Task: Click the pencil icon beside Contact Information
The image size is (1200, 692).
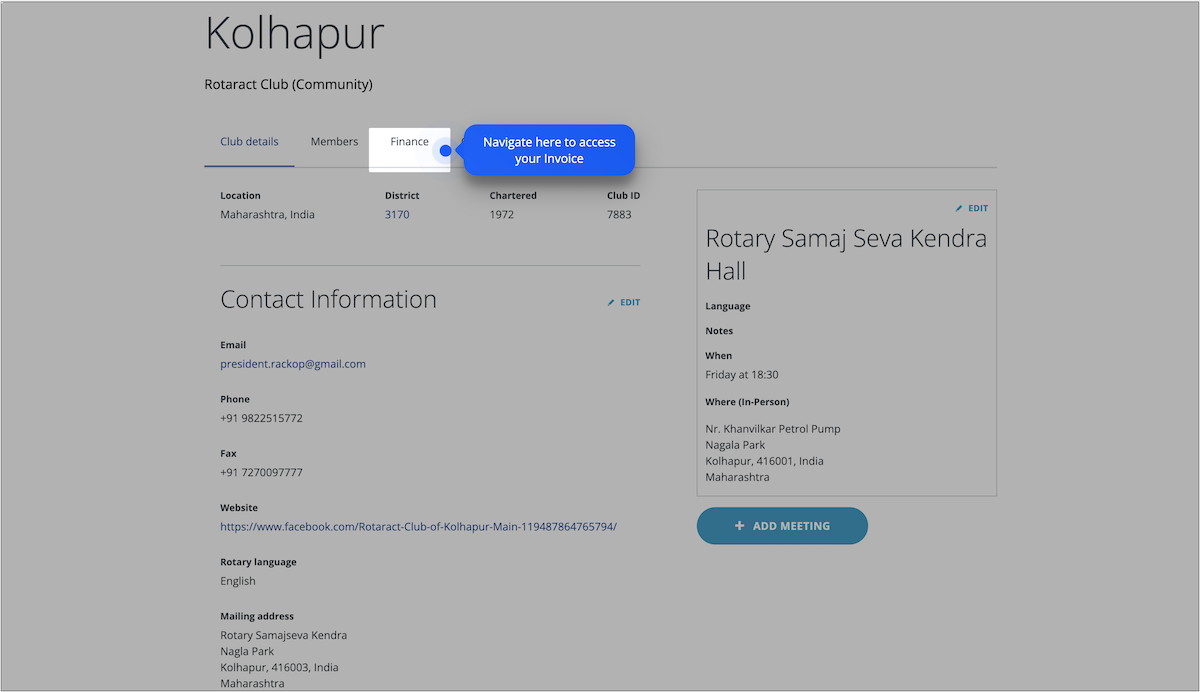Action: click(x=612, y=302)
